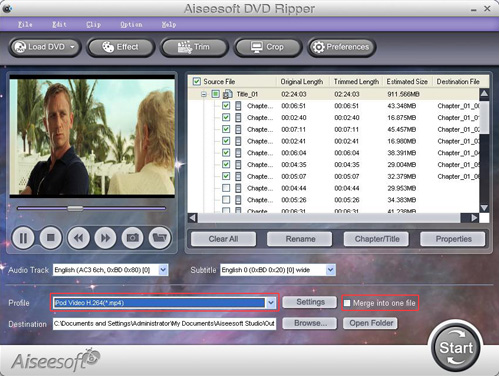The height and width of the screenshot is (376, 500).
Task: Open the Properties button
Action: pyautogui.click(x=453, y=239)
